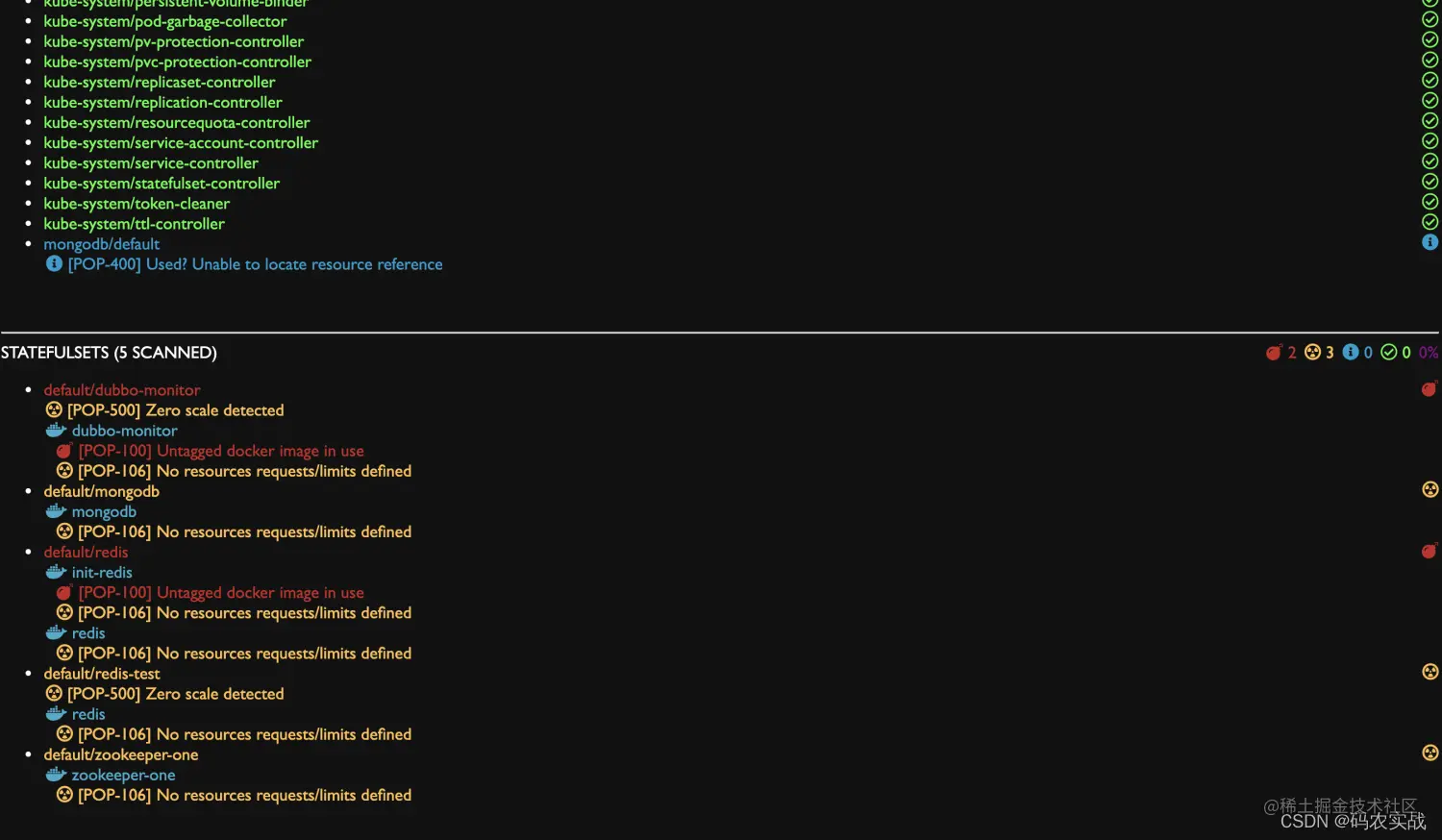Viewport: 1442px width, 840px height.
Task: Click the OK check icon on pod-garbage-collector row
Action: click(1430, 19)
